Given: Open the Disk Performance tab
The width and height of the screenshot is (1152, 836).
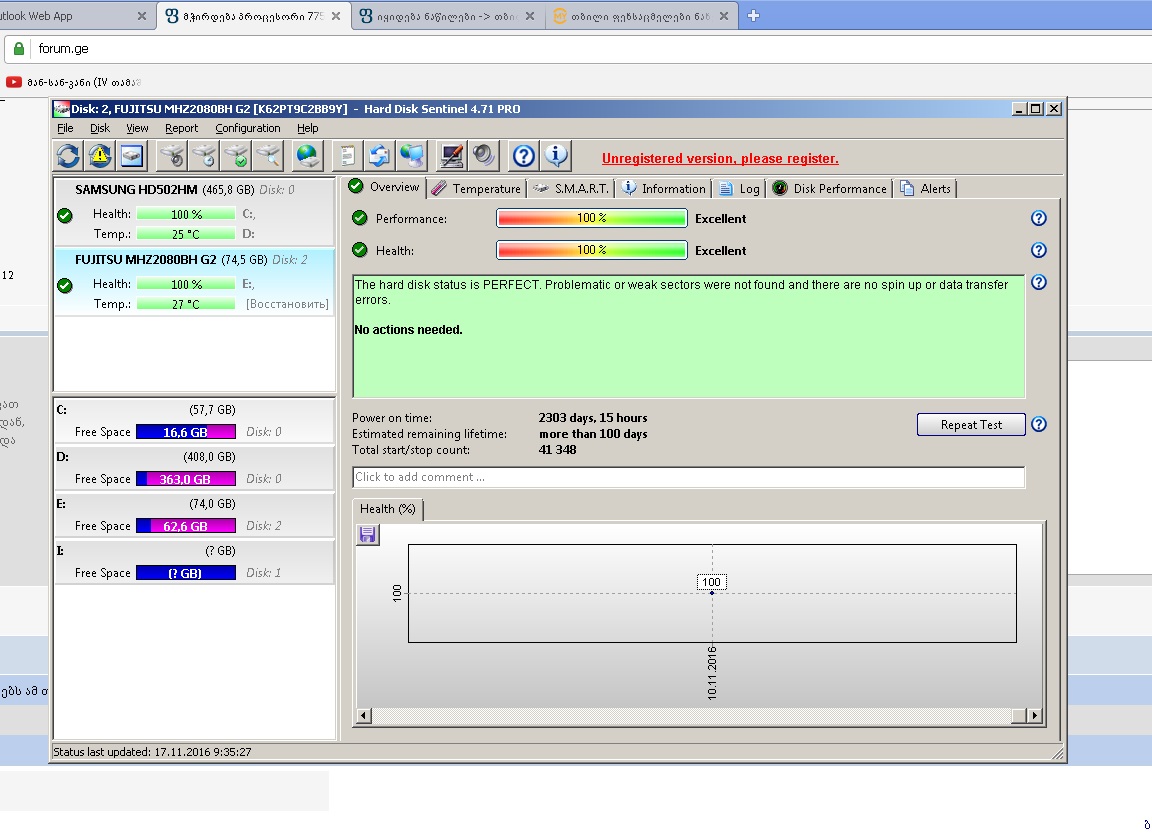Looking at the screenshot, I should point(829,188).
